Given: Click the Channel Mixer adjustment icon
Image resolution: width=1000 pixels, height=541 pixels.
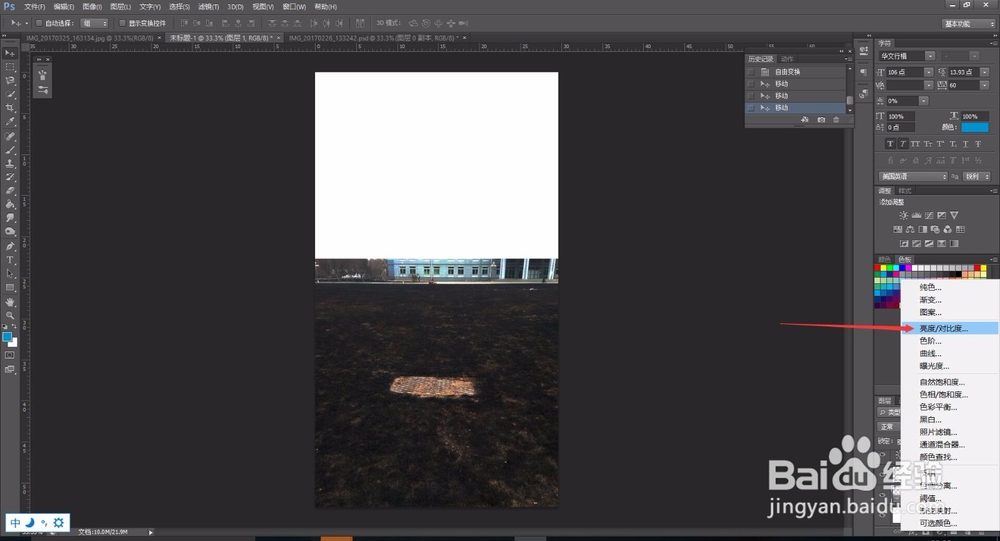Looking at the screenshot, I should 948,230.
